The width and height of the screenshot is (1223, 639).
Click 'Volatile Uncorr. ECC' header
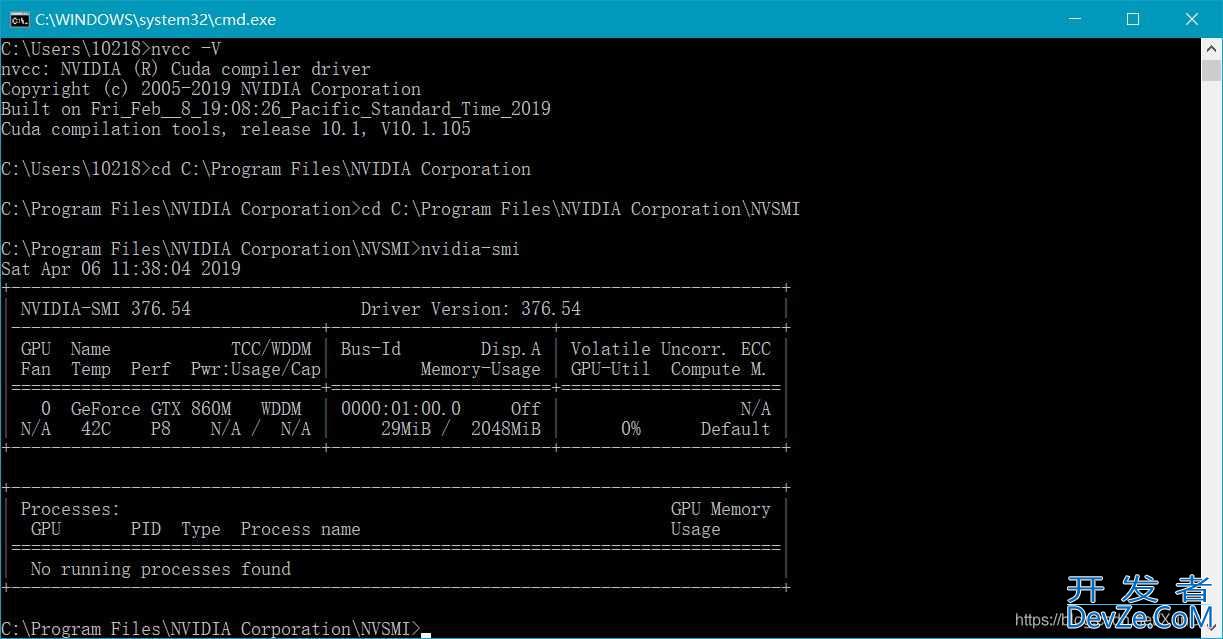coord(671,349)
